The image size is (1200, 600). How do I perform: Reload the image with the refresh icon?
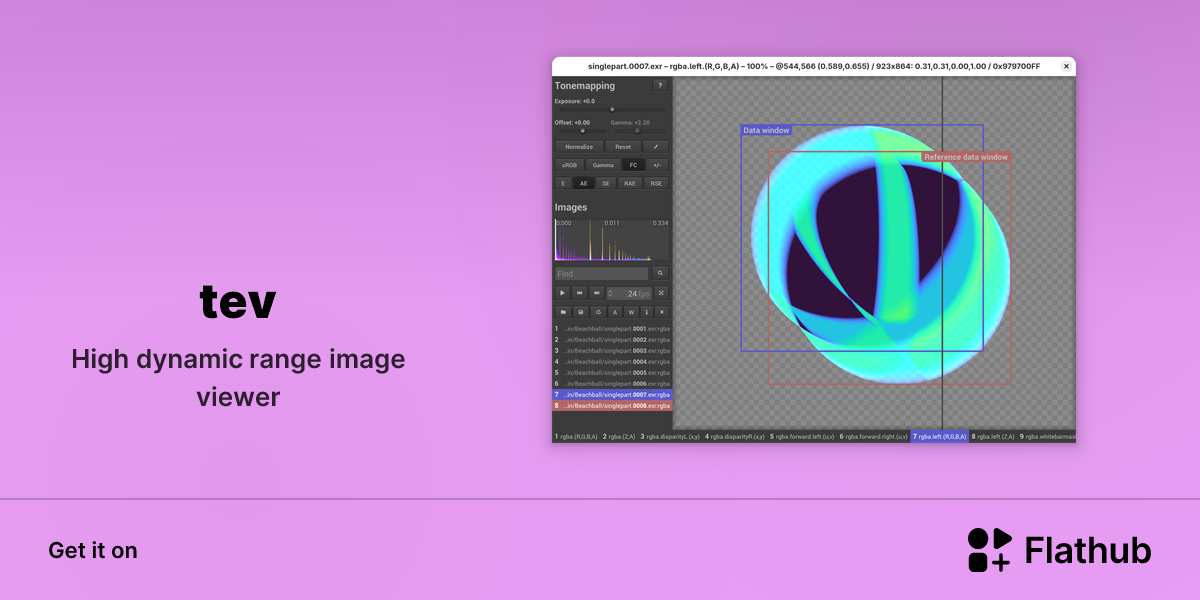598,312
